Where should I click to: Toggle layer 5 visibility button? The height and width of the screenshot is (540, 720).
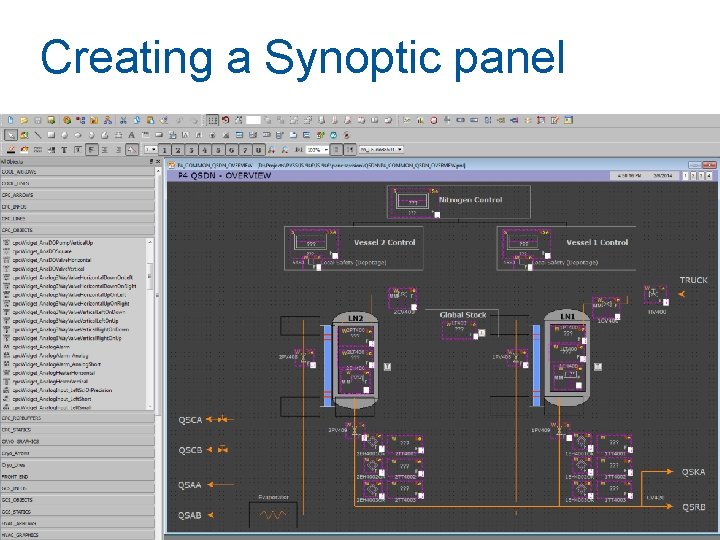click(218, 150)
